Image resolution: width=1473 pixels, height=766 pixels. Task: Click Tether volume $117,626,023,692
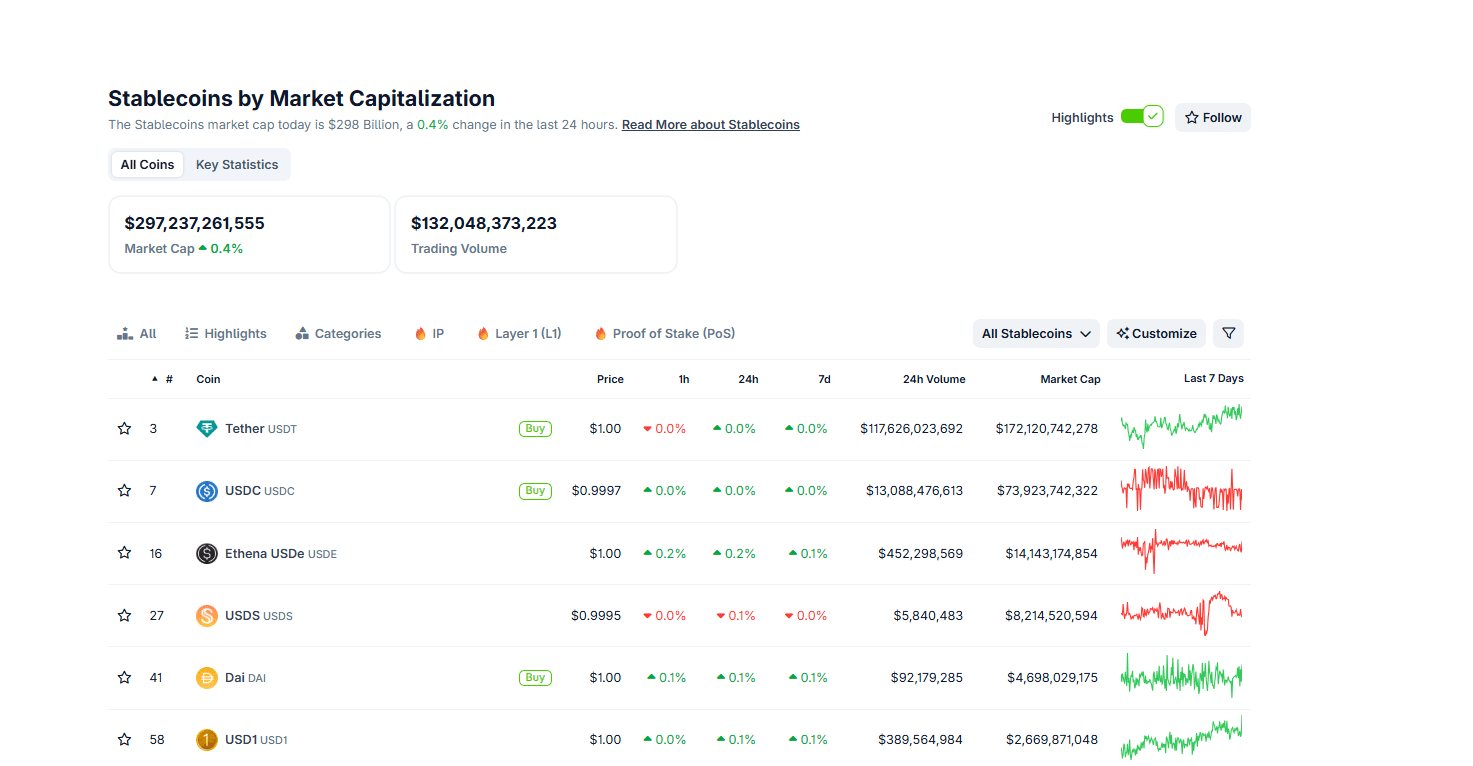(x=911, y=429)
